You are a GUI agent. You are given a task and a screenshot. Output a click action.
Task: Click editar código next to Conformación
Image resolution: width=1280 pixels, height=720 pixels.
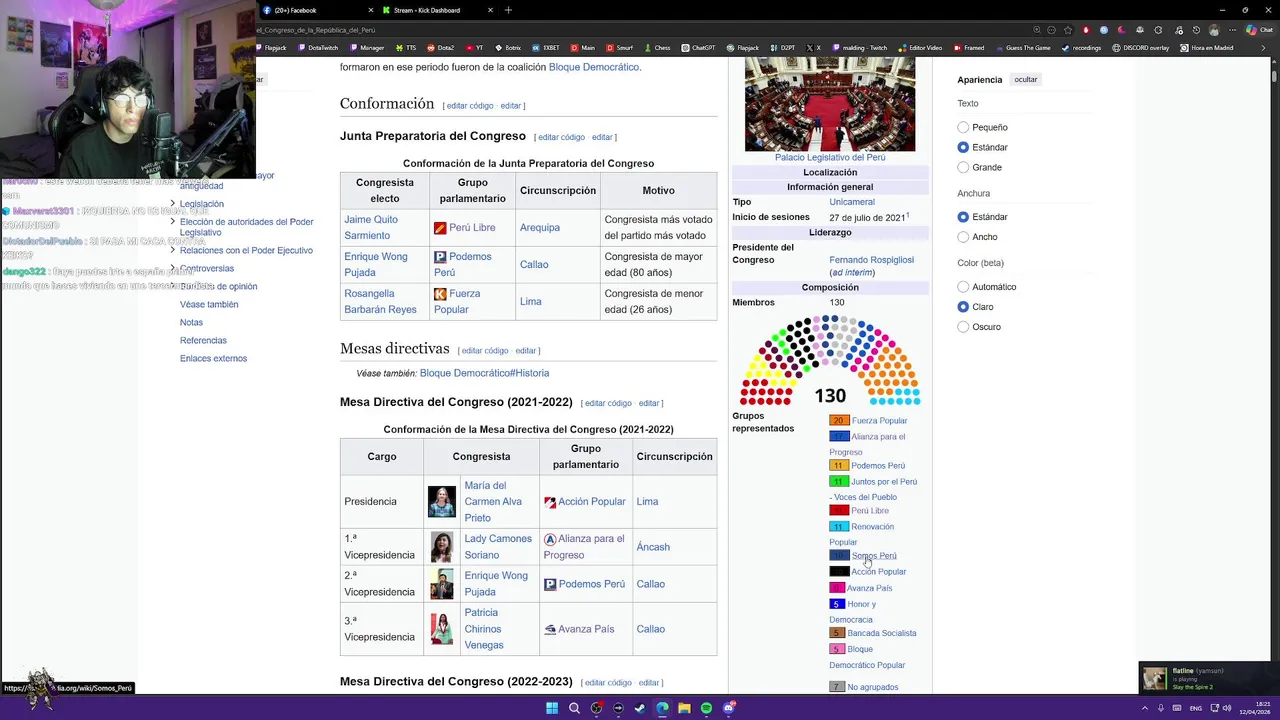pyautogui.click(x=470, y=106)
